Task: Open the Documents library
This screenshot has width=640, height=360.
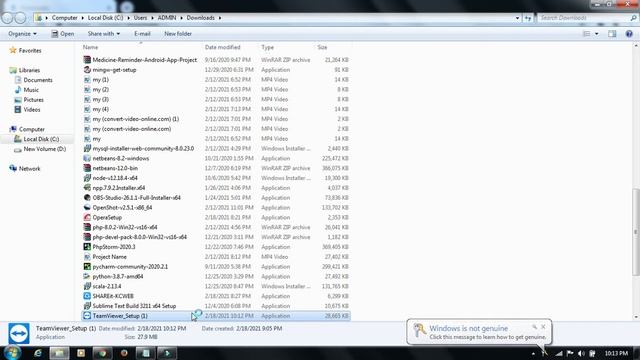Action: pos(38,80)
